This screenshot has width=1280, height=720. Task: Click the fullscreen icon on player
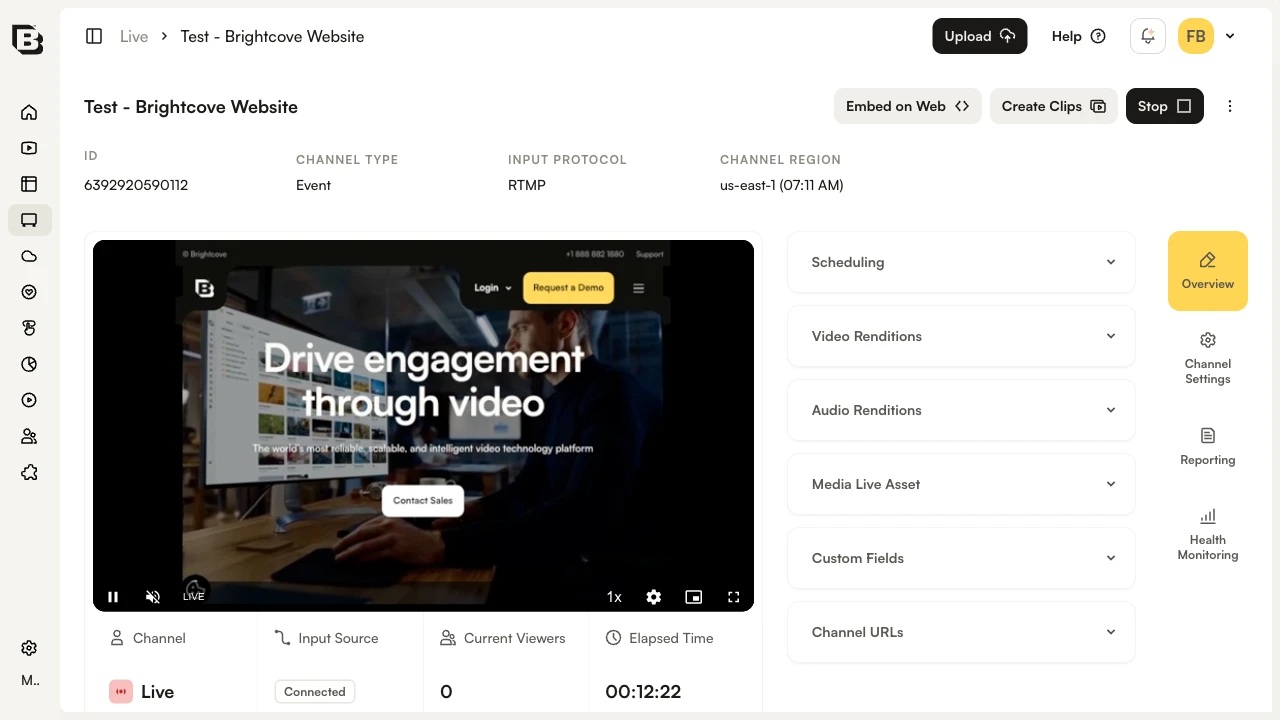(734, 597)
